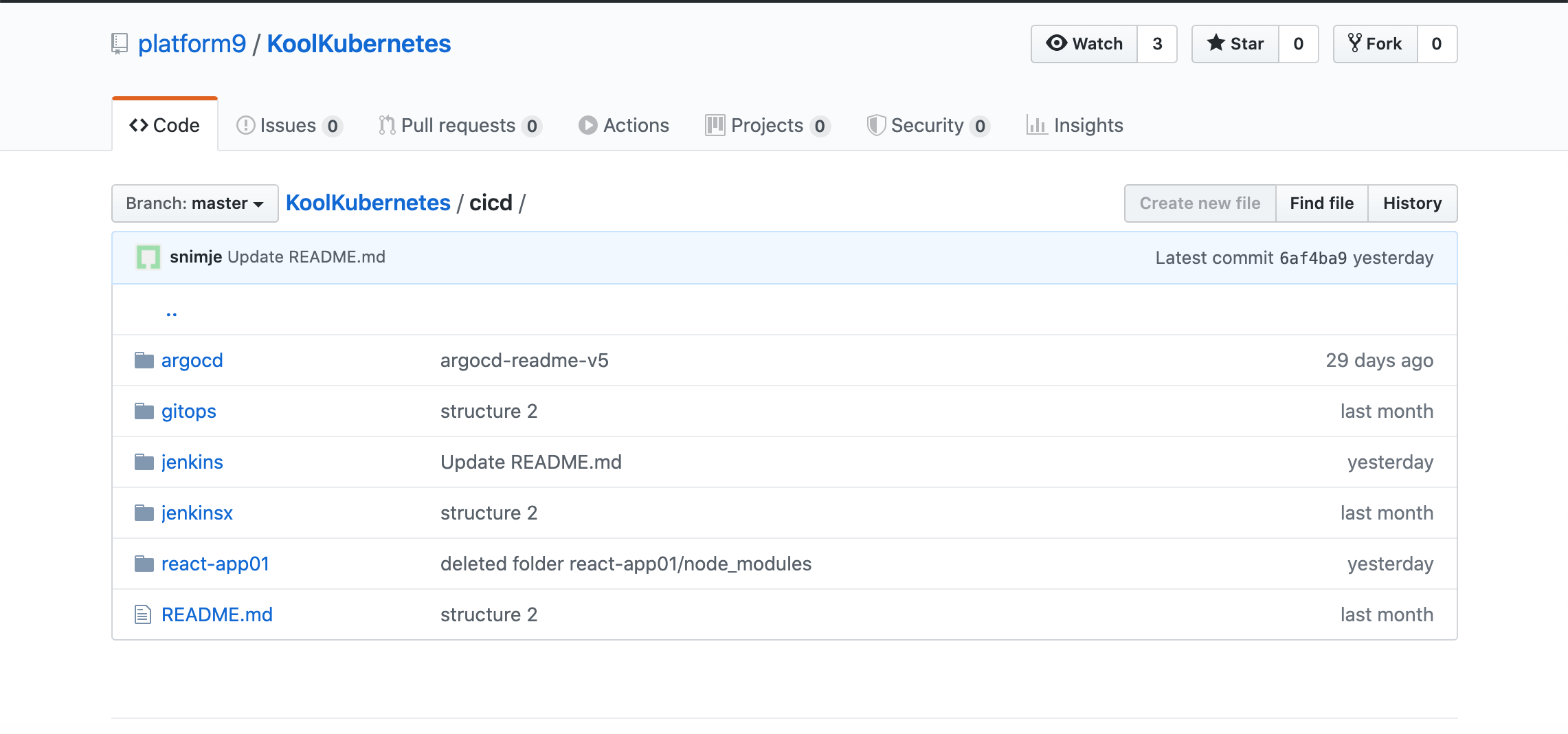Select the Code tab angle-brackets icon
The width and height of the screenshot is (1568, 734).
(139, 124)
